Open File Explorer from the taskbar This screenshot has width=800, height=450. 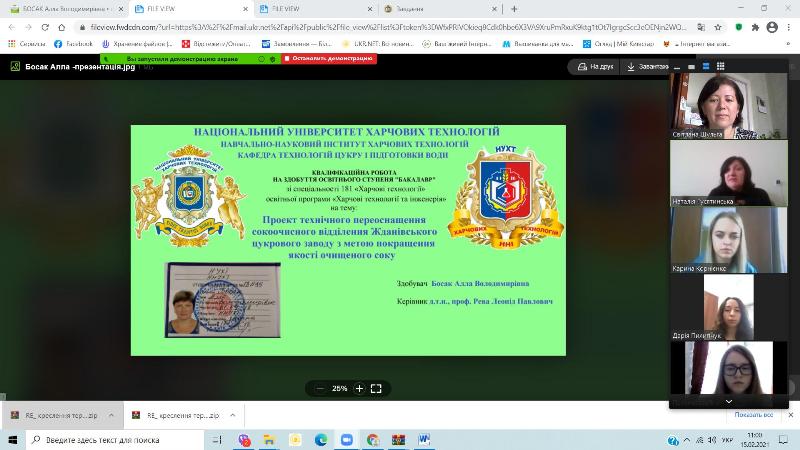269,440
